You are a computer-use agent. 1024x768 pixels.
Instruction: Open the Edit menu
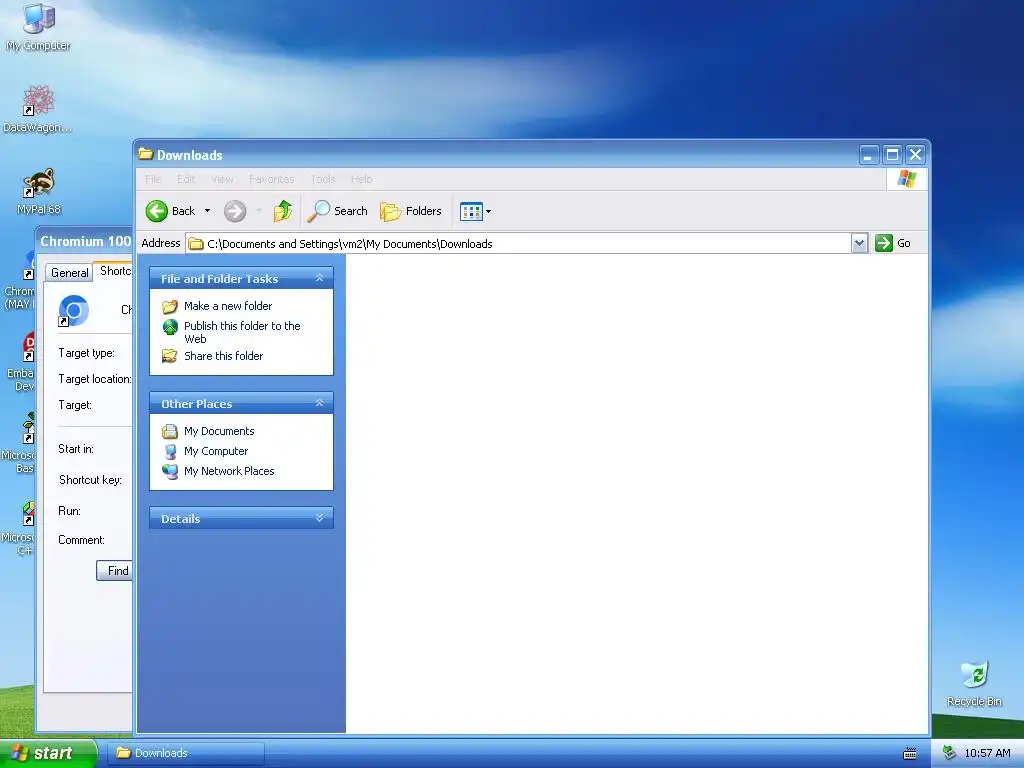[x=186, y=179]
